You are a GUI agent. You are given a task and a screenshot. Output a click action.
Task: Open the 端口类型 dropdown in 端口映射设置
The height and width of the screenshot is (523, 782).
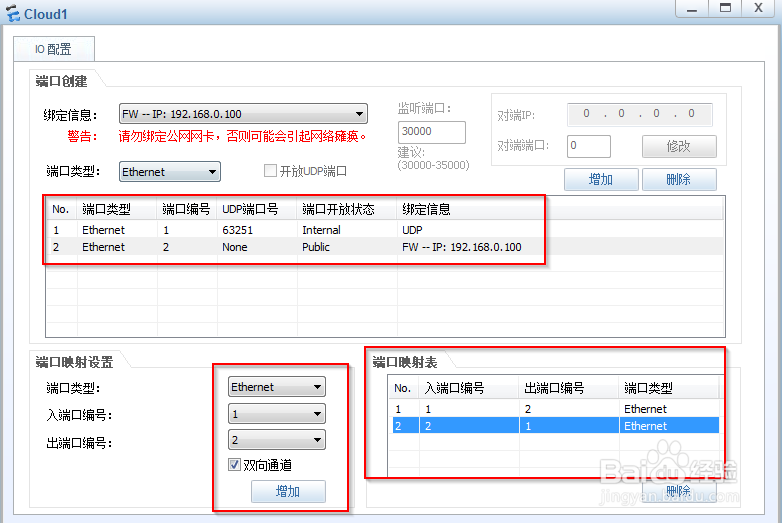click(x=277, y=387)
